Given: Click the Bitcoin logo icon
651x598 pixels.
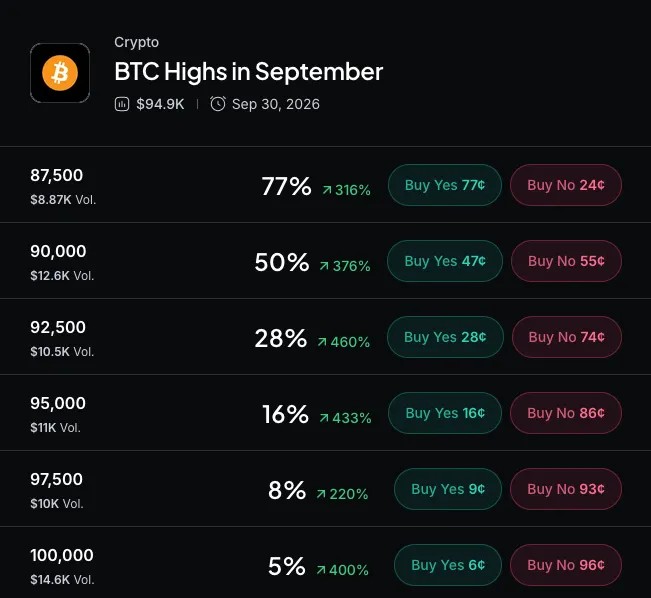Looking at the screenshot, I should [x=60, y=73].
